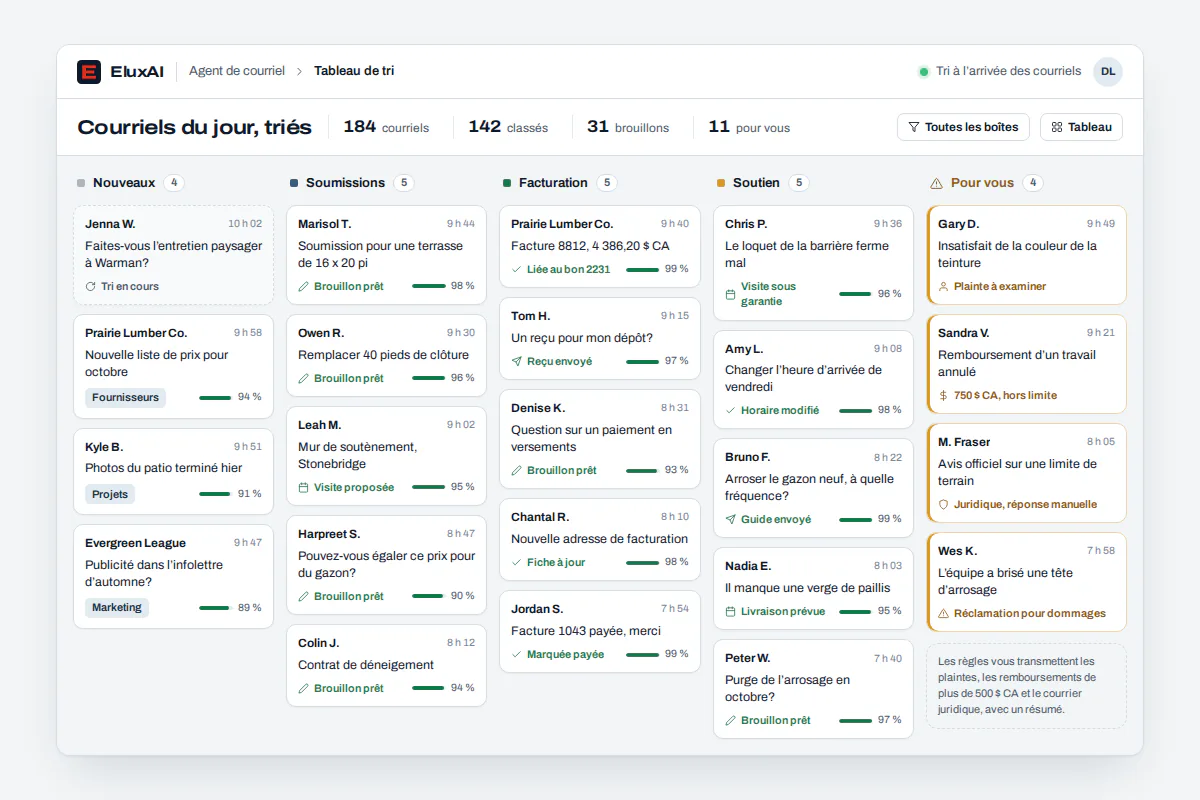Click pencil icon on Owen R. card
This screenshot has height=800, width=1200.
(x=304, y=378)
